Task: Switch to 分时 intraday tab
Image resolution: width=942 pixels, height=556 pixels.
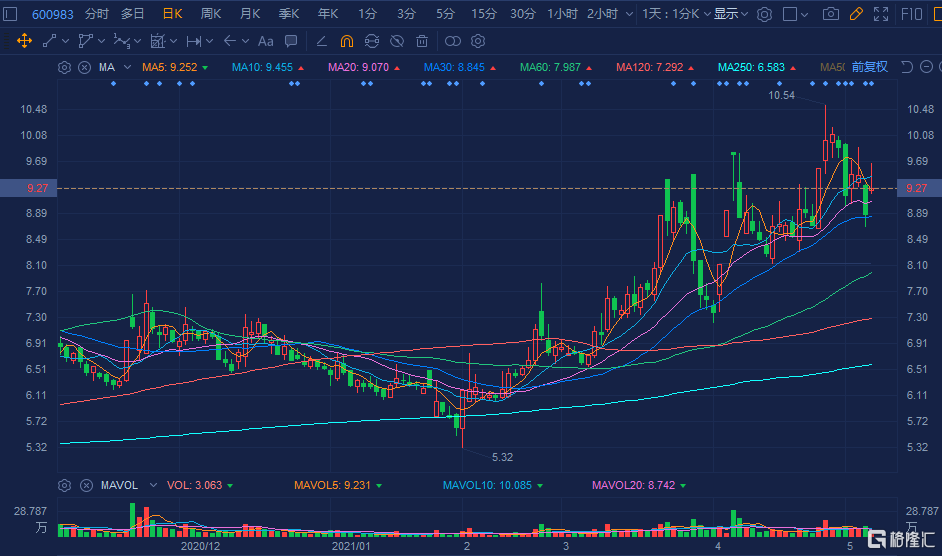Action: point(97,14)
